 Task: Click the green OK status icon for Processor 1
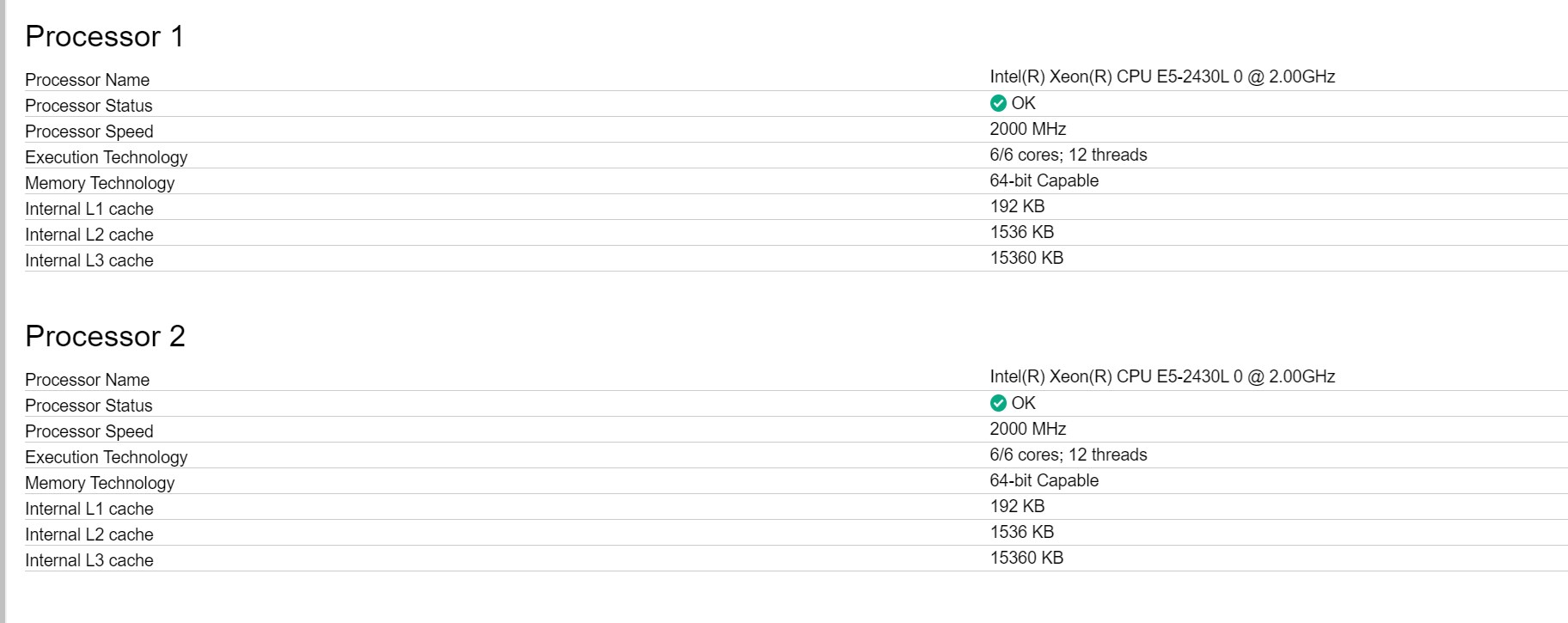(998, 103)
